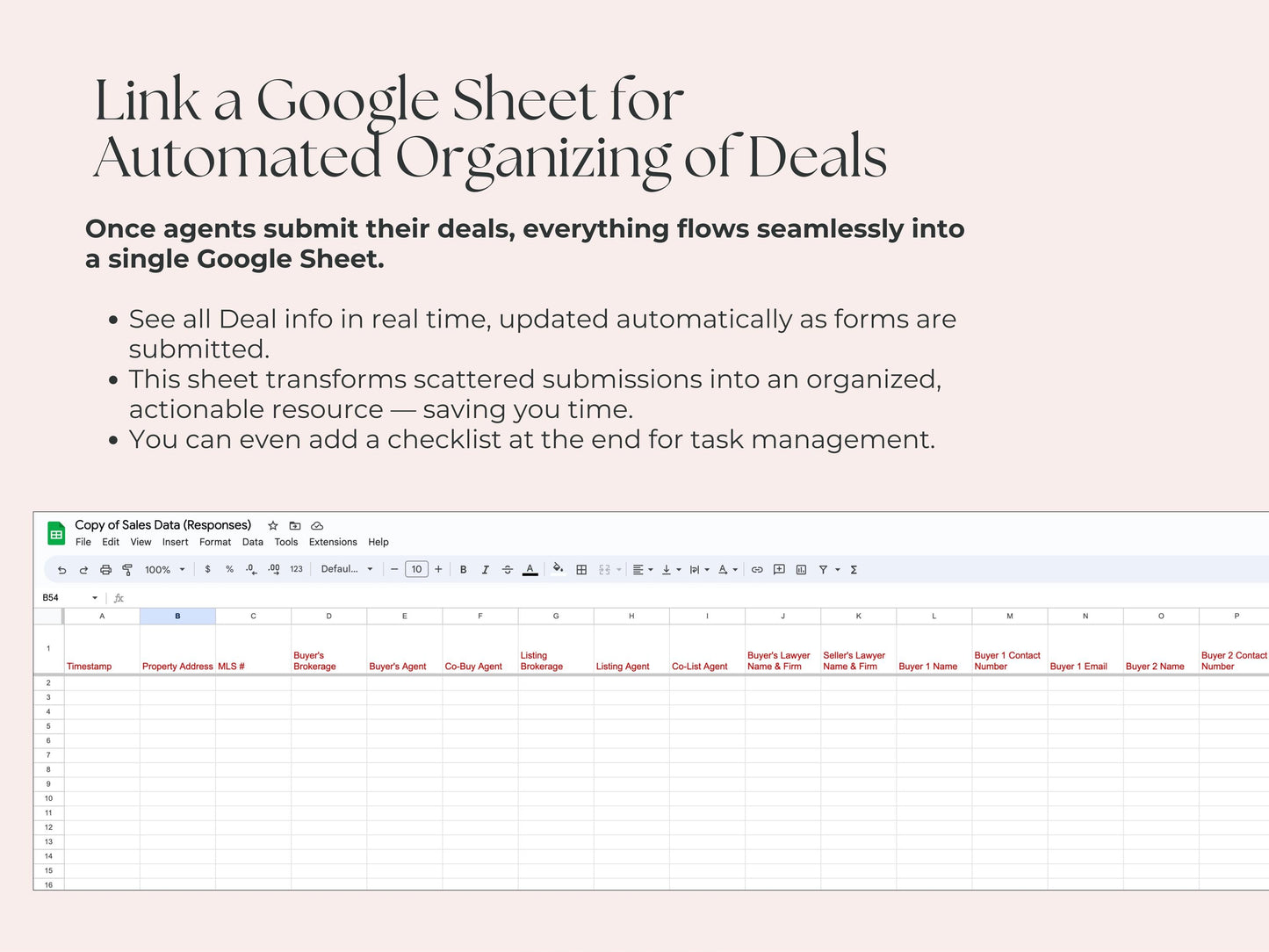Open the Data menu
The height and width of the screenshot is (952, 1269).
pos(253,542)
